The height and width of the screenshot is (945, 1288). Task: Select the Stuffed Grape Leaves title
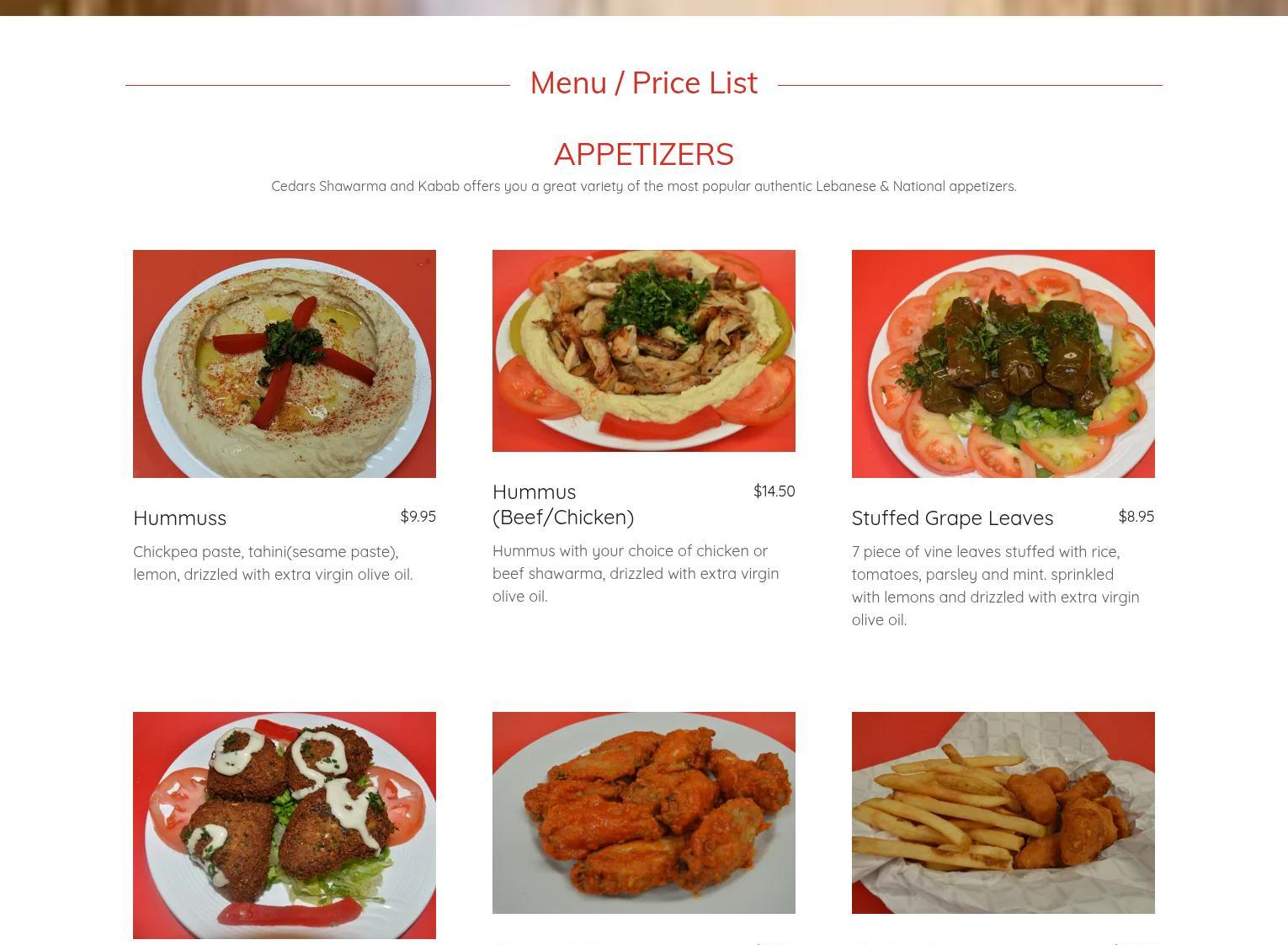952,518
